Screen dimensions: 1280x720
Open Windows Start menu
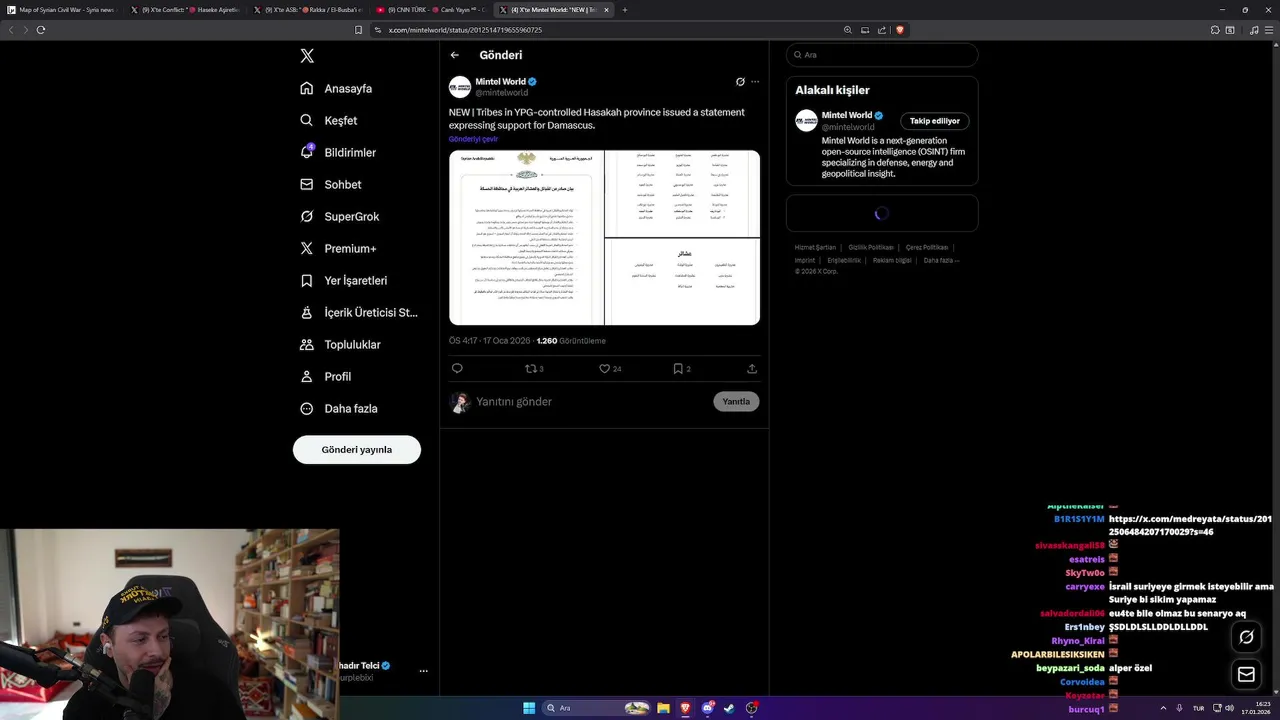[529, 708]
